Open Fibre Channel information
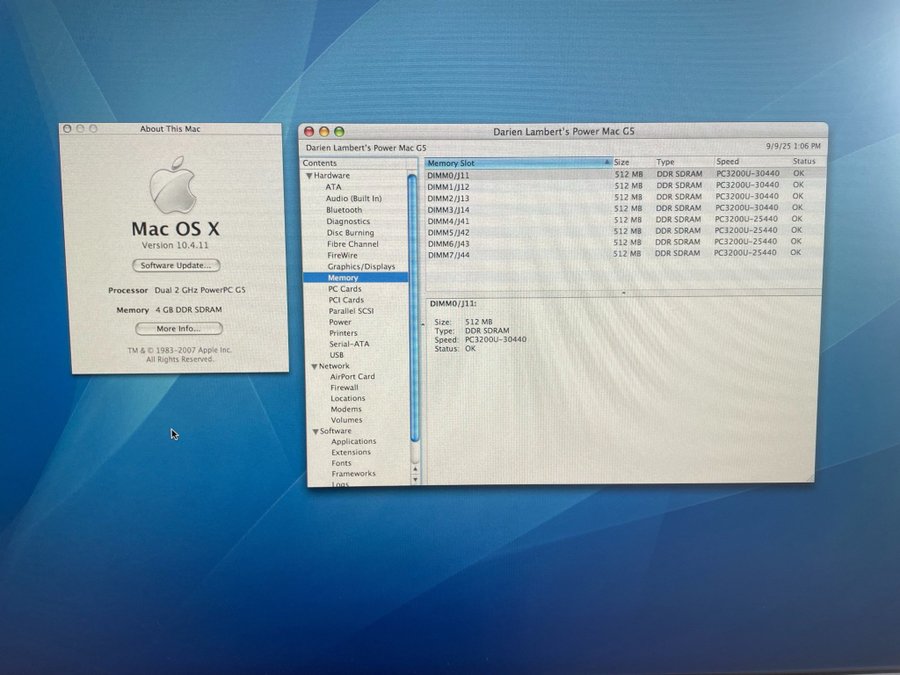 coord(352,244)
